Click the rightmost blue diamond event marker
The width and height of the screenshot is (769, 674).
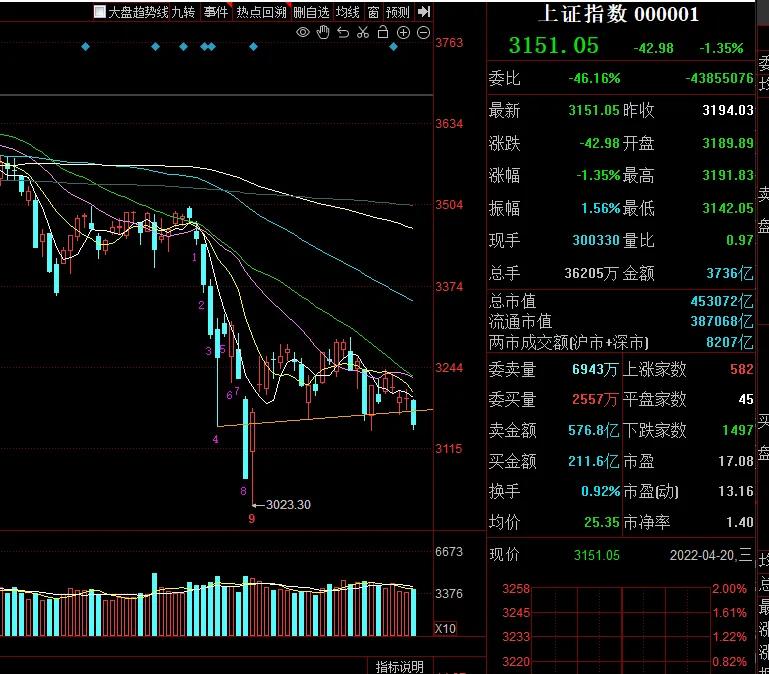393,47
